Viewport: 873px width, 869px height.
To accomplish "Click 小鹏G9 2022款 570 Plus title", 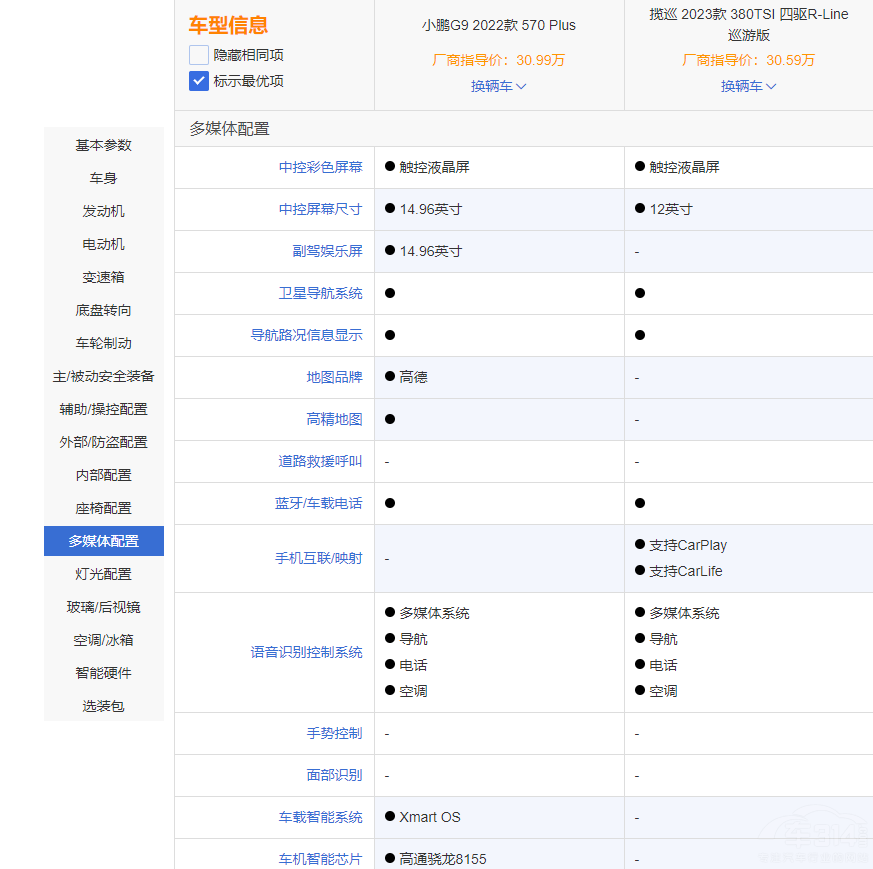I will (498, 25).
